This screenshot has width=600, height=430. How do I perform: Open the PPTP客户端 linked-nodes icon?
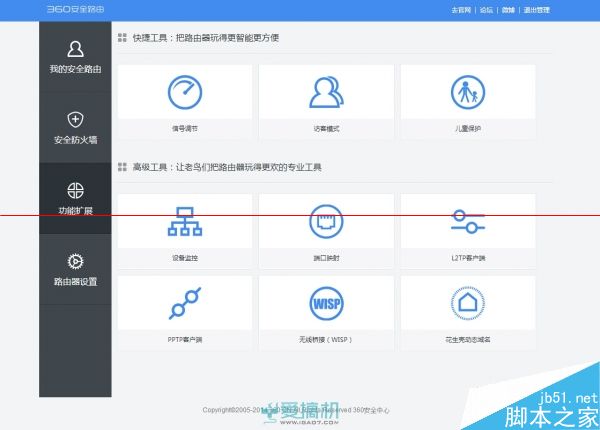184,302
